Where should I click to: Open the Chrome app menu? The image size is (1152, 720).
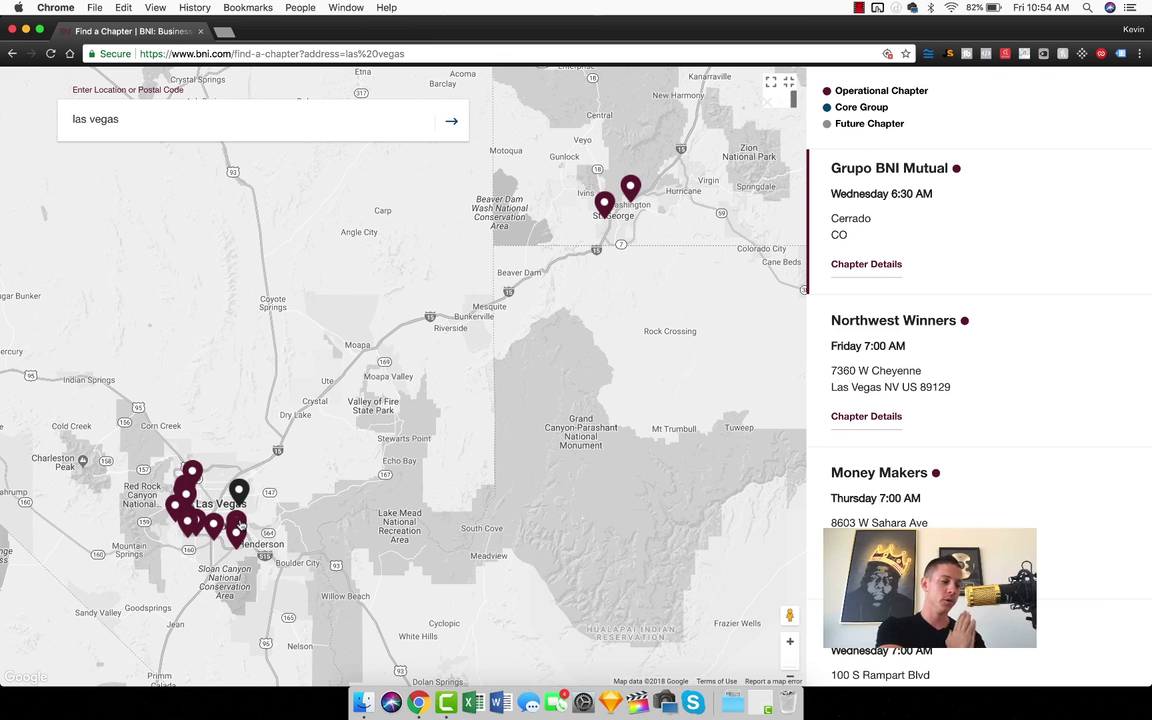56,7
